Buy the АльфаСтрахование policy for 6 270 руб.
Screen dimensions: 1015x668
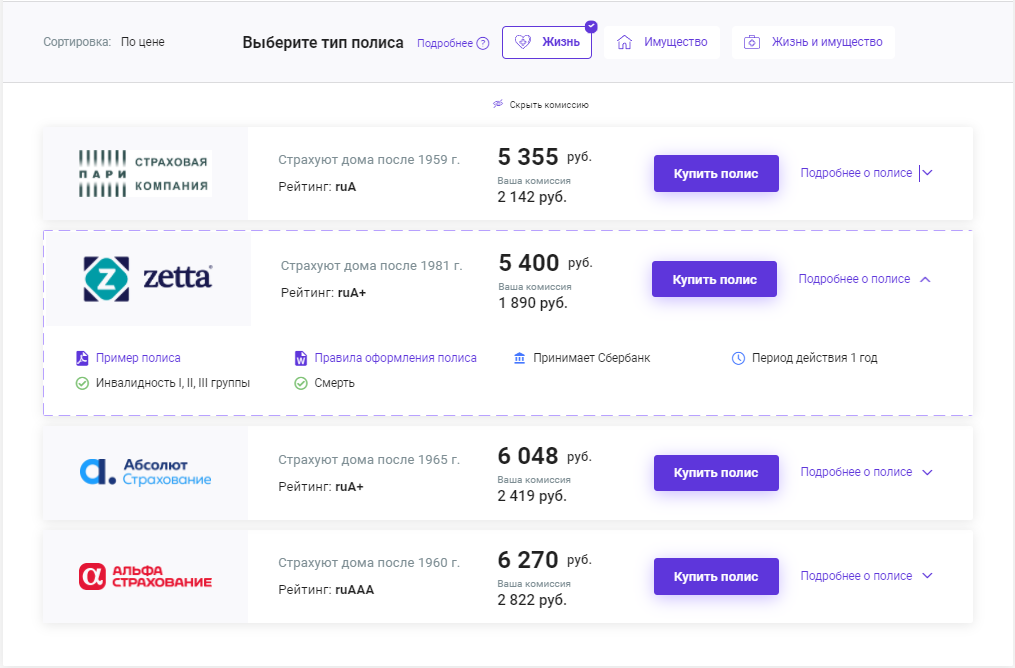(716, 576)
